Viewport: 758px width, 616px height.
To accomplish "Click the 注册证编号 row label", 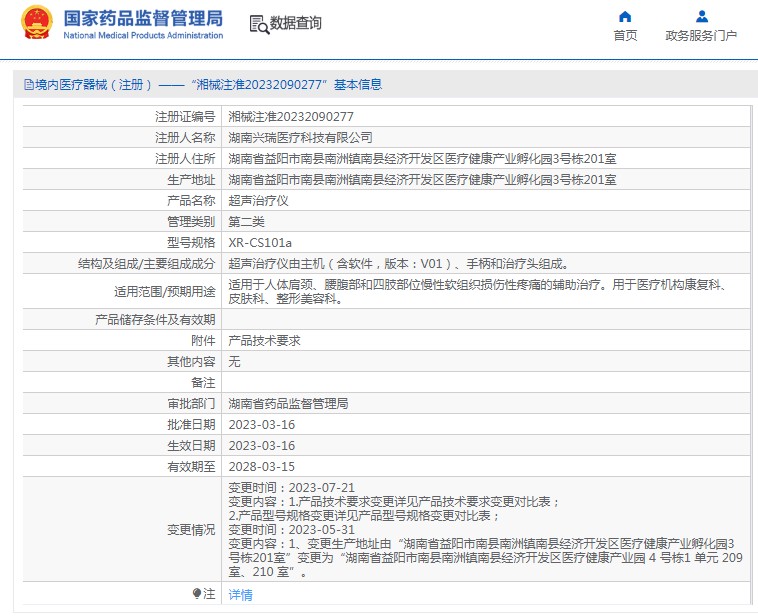I will [185, 117].
